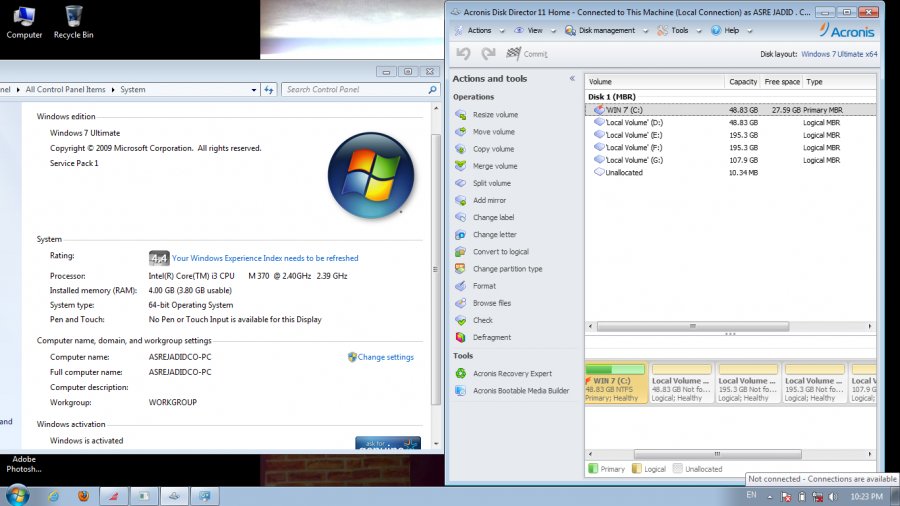Click the Free space column header

pyautogui.click(x=781, y=81)
